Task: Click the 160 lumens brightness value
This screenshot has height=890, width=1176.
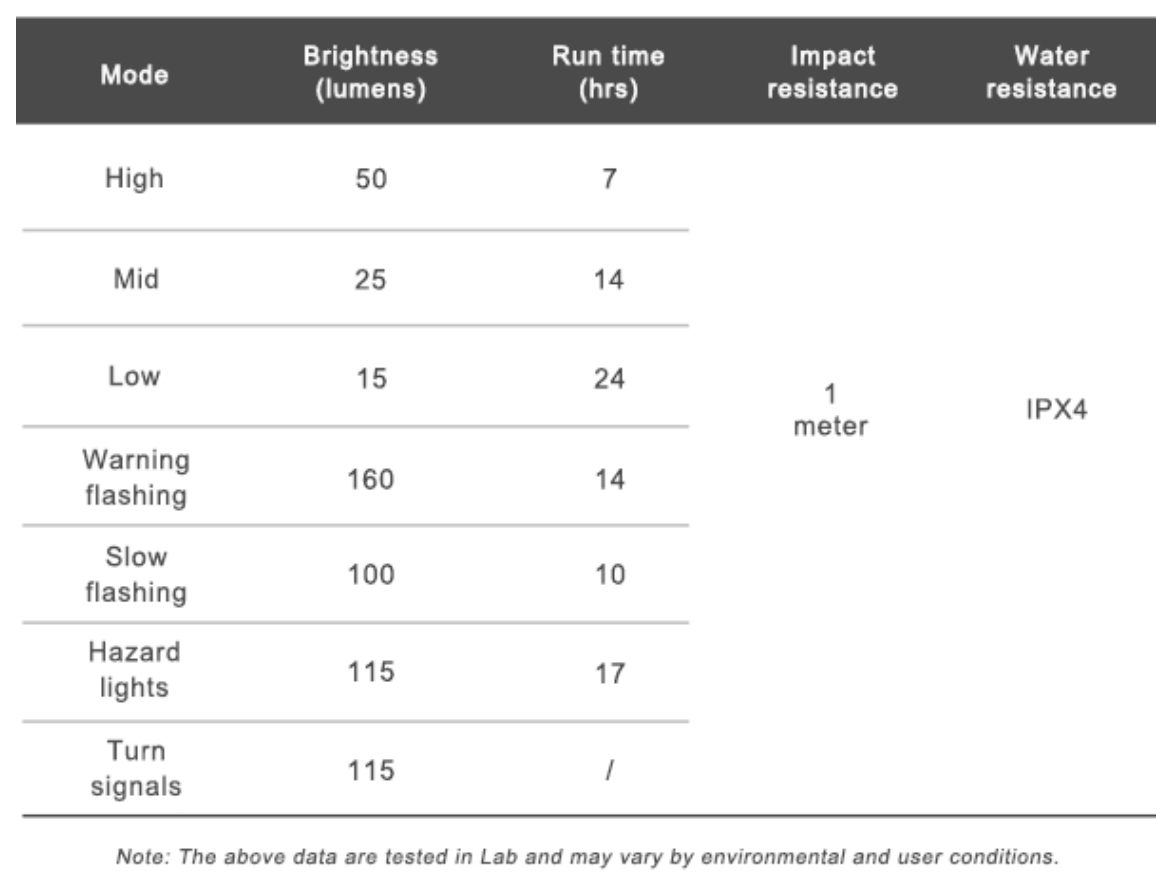Action: coord(370,480)
